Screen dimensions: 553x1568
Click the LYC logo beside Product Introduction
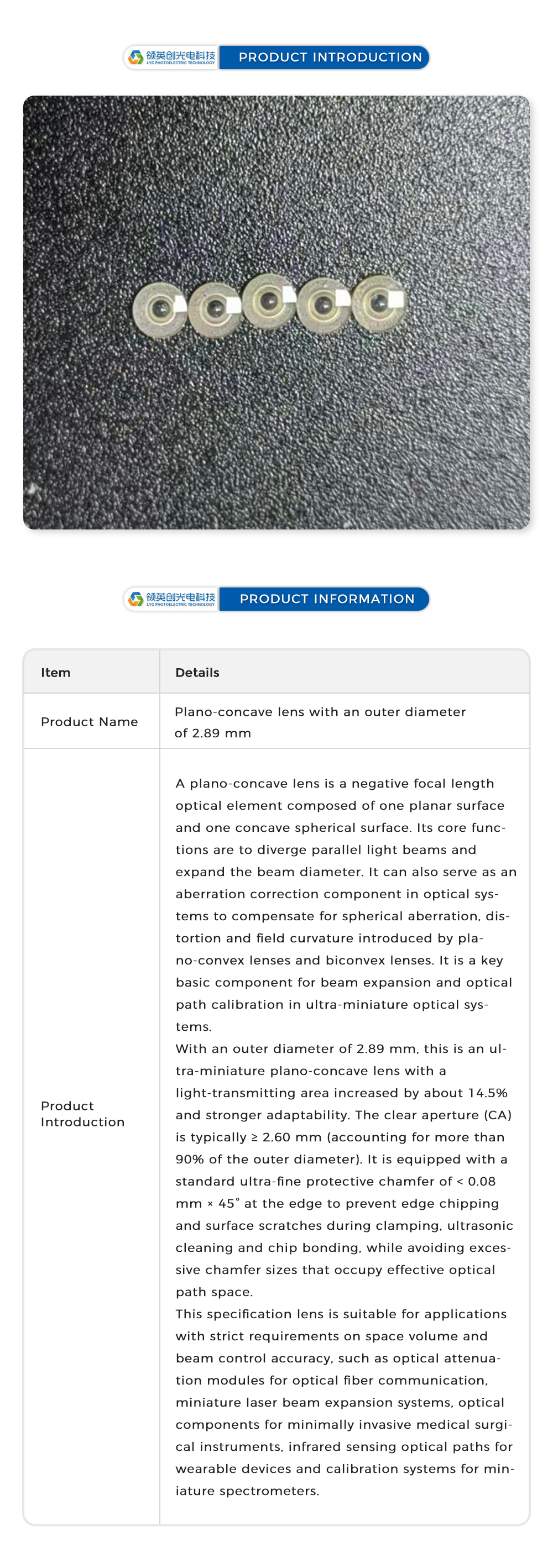171,57
